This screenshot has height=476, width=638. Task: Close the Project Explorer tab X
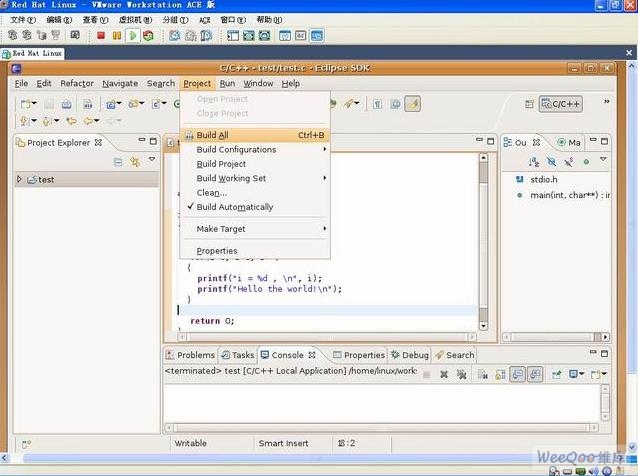(x=98, y=143)
